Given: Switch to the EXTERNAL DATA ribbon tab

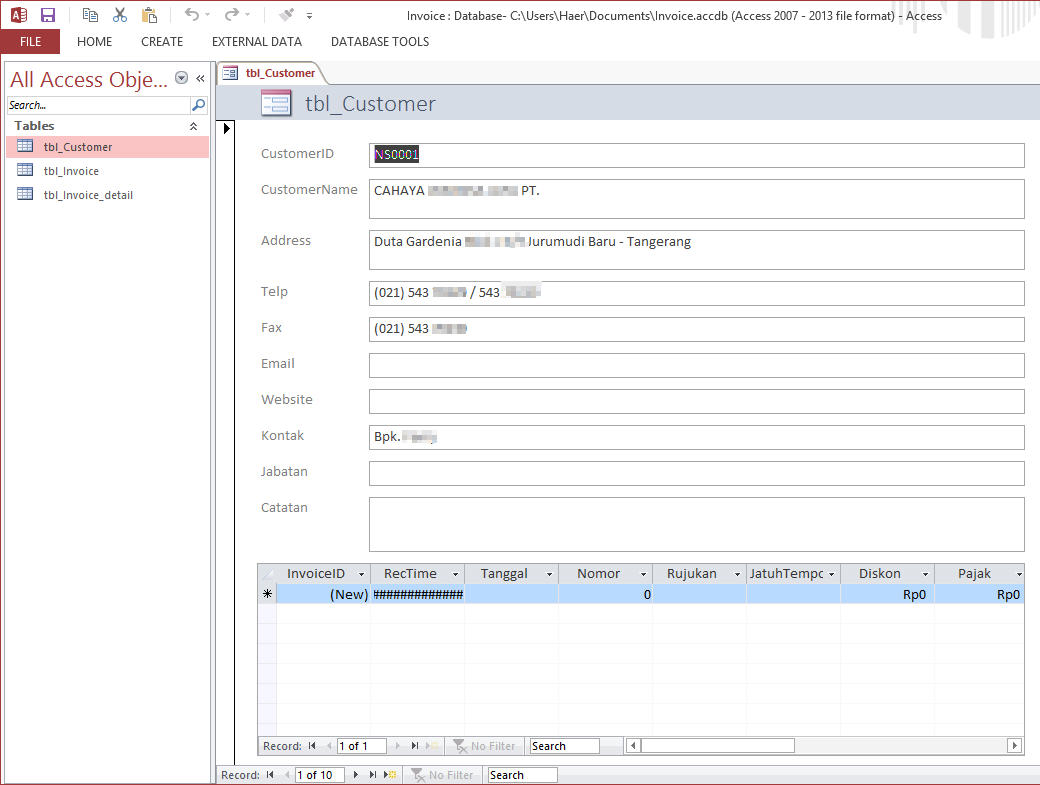Looking at the screenshot, I should 257,42.
